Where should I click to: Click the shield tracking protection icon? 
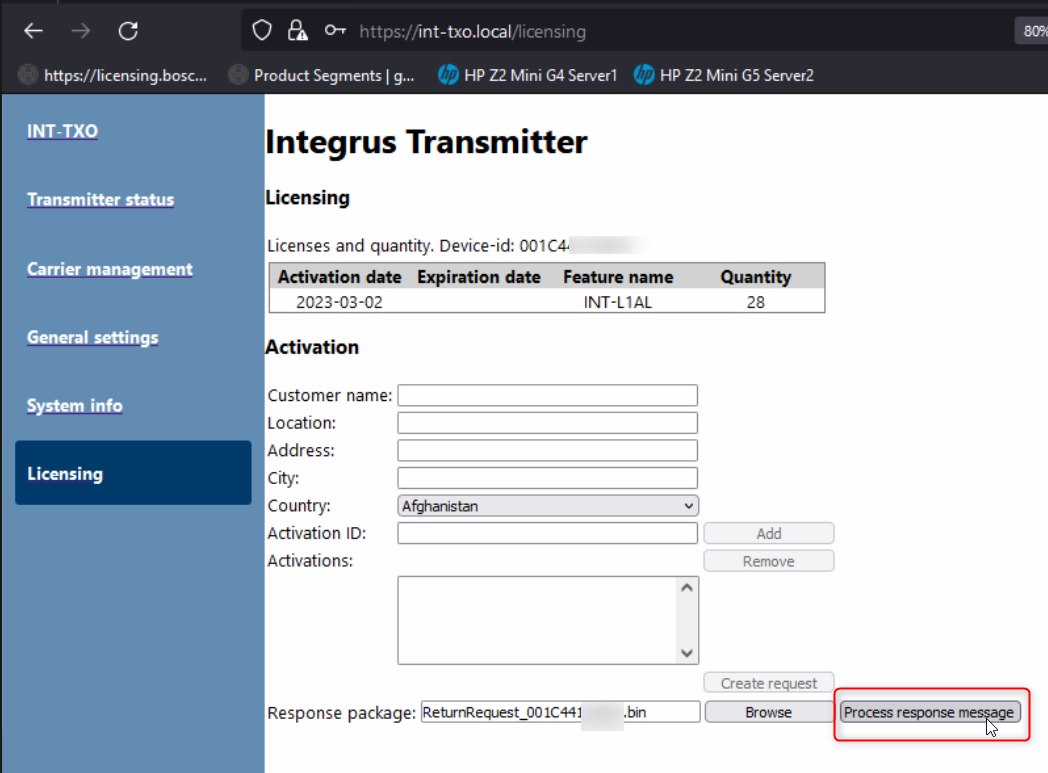pyautogui.click(x=262, y=31)
